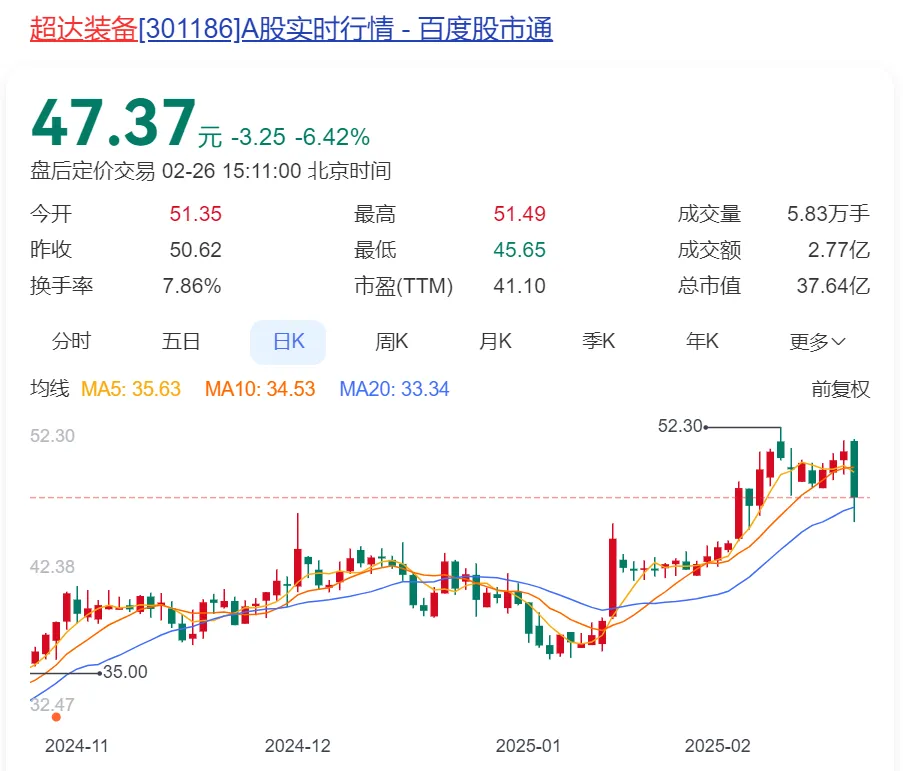This screenshot has width=903, height=771.
Task: Click the MA20: 33.34 indicator label
Action: coord(394,389)
